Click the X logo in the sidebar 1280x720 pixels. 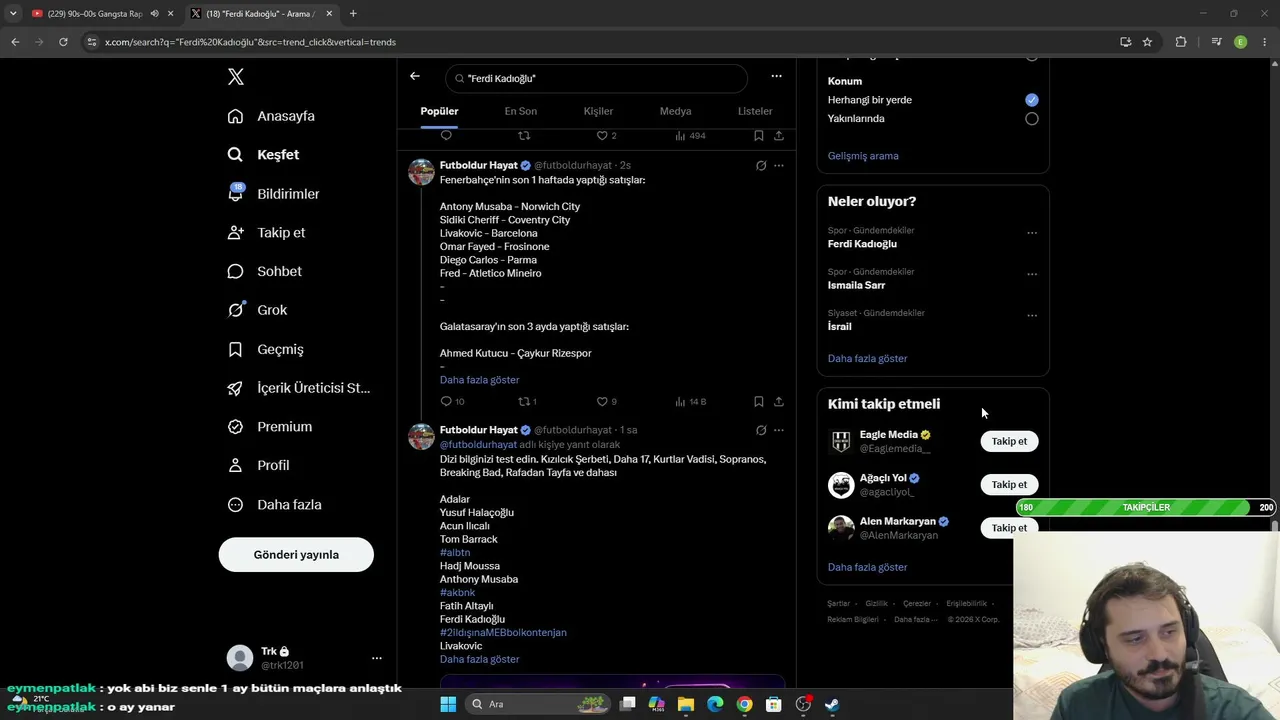235,77
